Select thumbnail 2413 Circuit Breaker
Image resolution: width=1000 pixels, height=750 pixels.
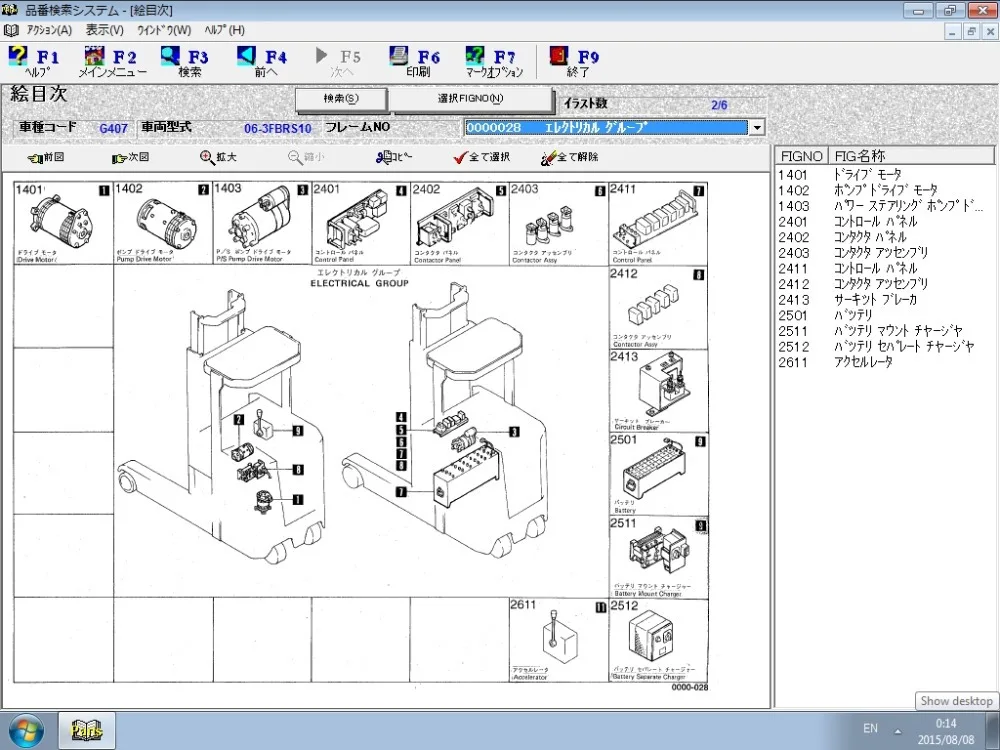pyautogui.click(x=658, y=391)
